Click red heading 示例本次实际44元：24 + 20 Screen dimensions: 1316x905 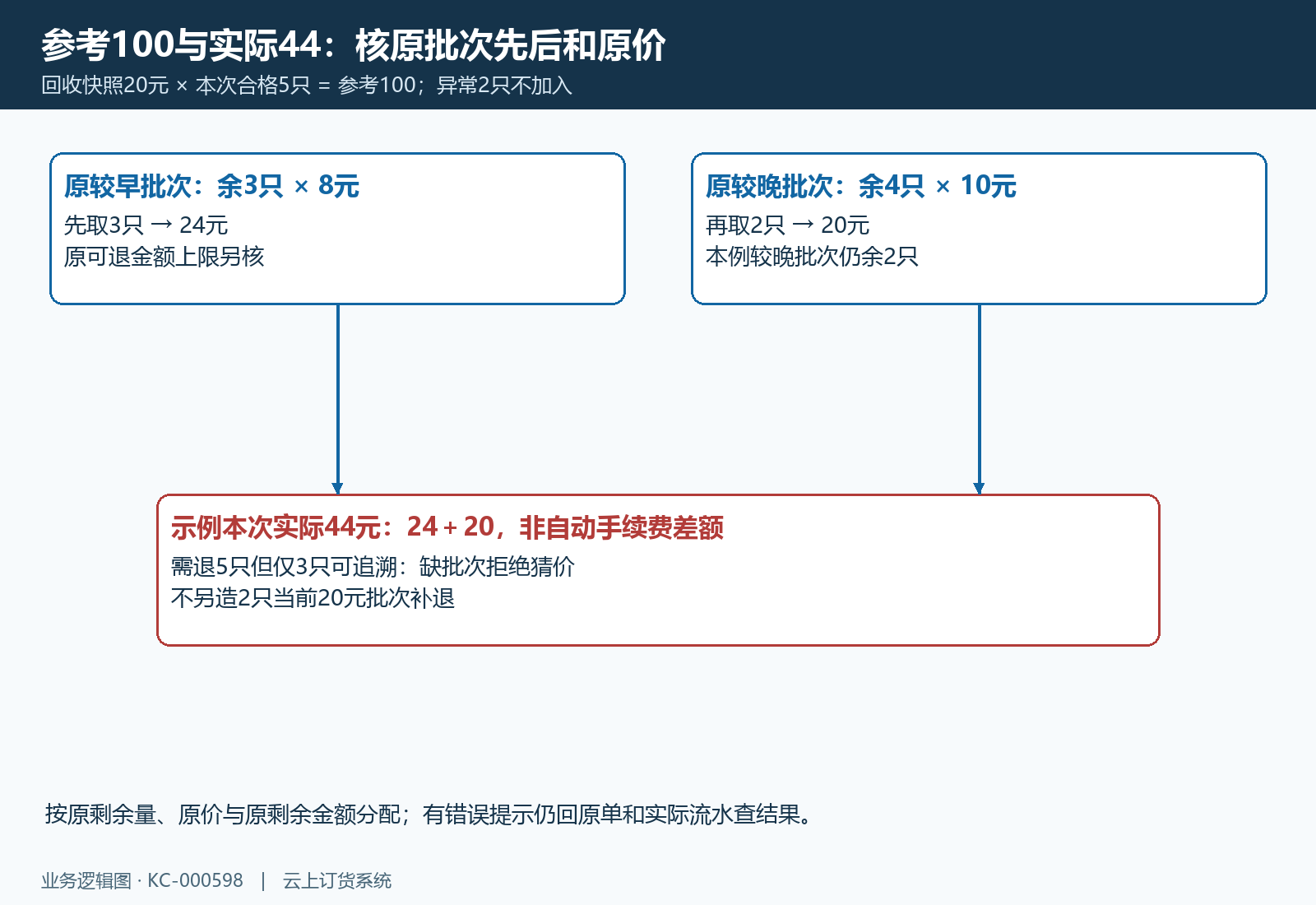(447, 527)
